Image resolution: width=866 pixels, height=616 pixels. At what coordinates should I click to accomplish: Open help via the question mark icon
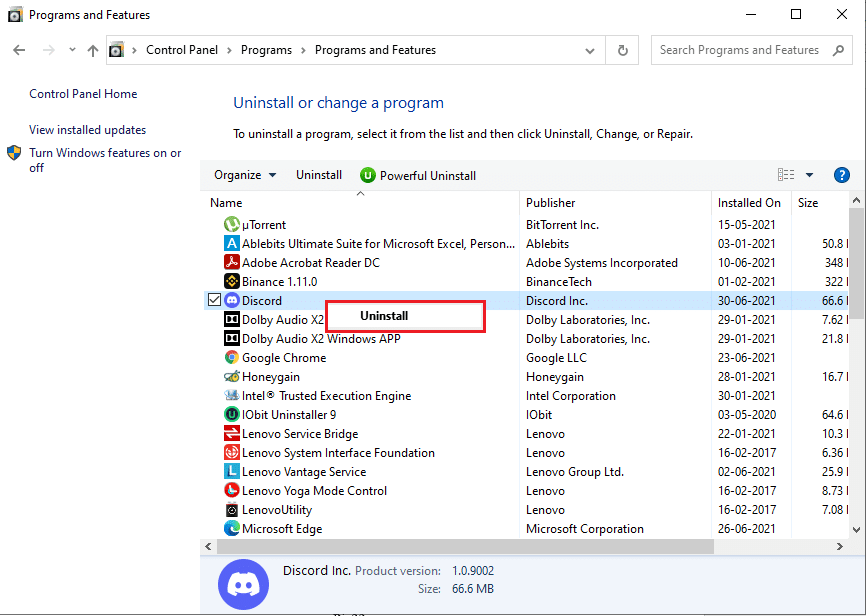(841, 175)
